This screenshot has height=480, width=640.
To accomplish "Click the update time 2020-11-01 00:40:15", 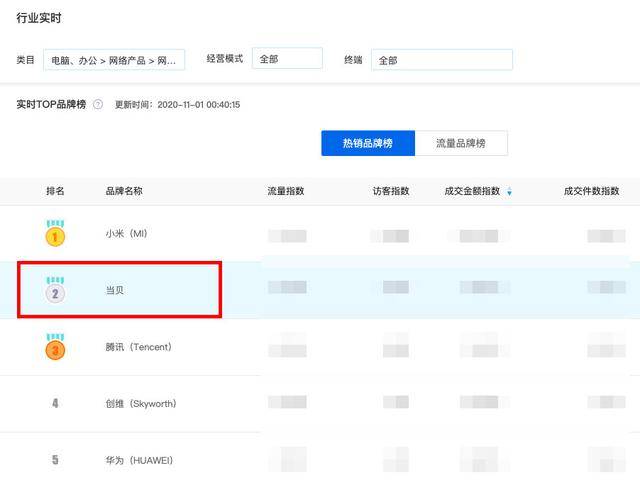I will click(x=199, y=105).
